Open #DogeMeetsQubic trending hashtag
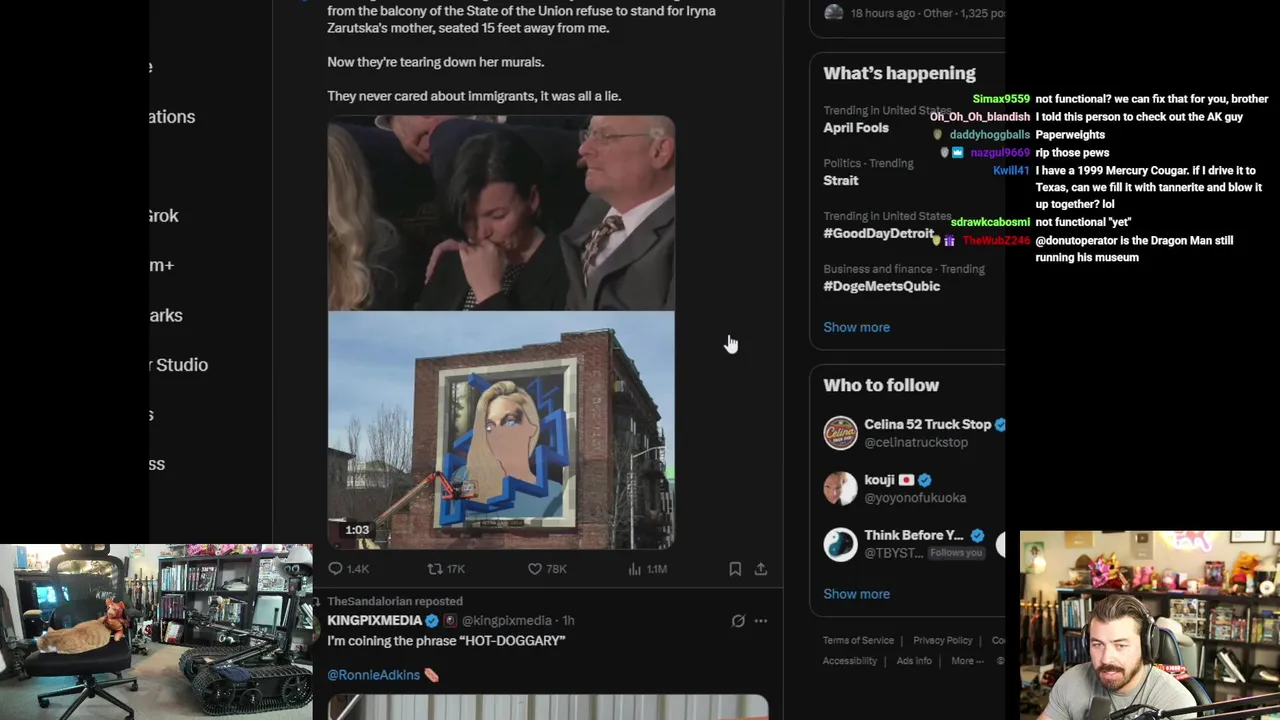1280x720 pixels. tap(882, 286)
